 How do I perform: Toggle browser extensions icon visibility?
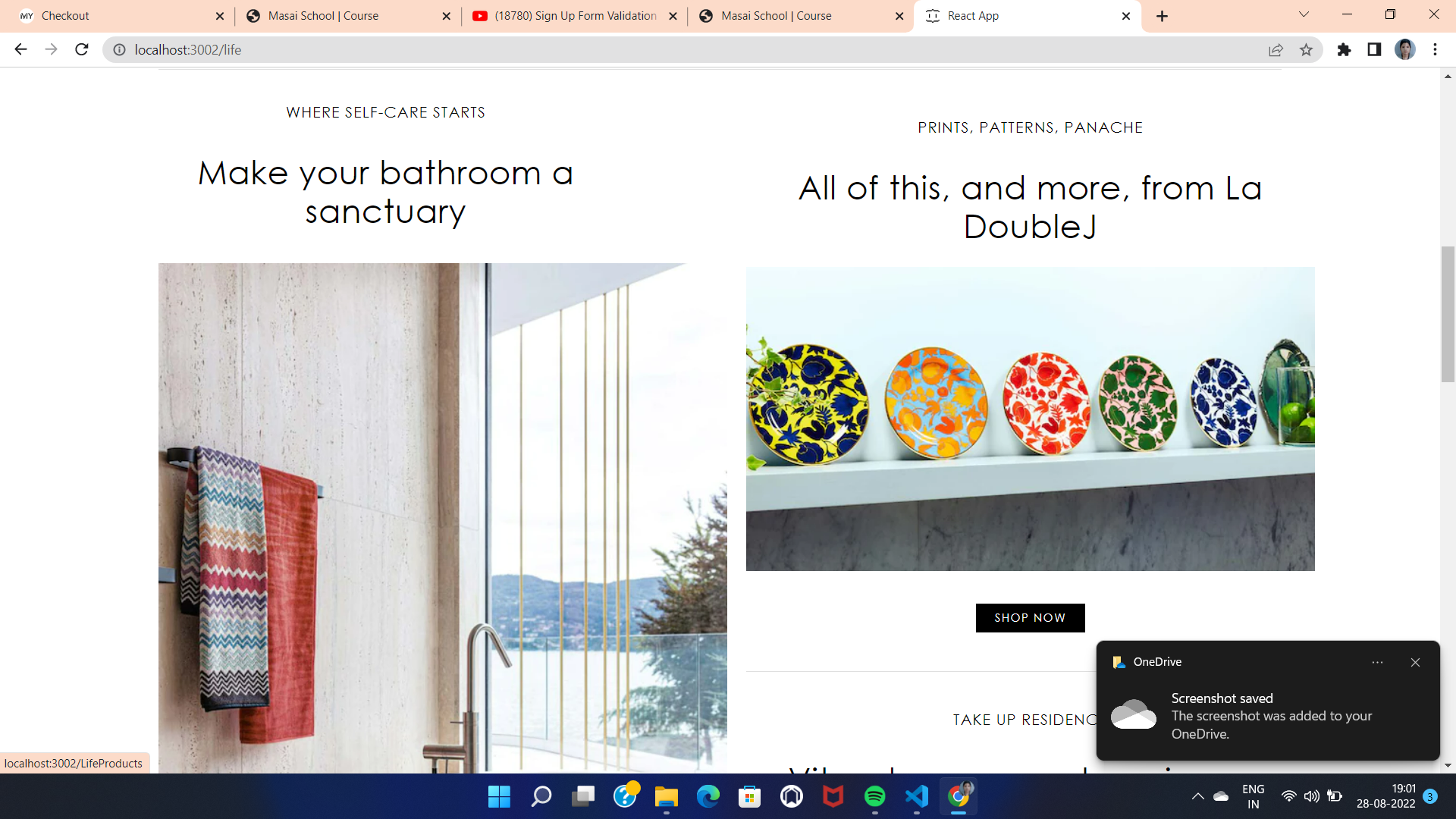click(x=1345, y=50)
